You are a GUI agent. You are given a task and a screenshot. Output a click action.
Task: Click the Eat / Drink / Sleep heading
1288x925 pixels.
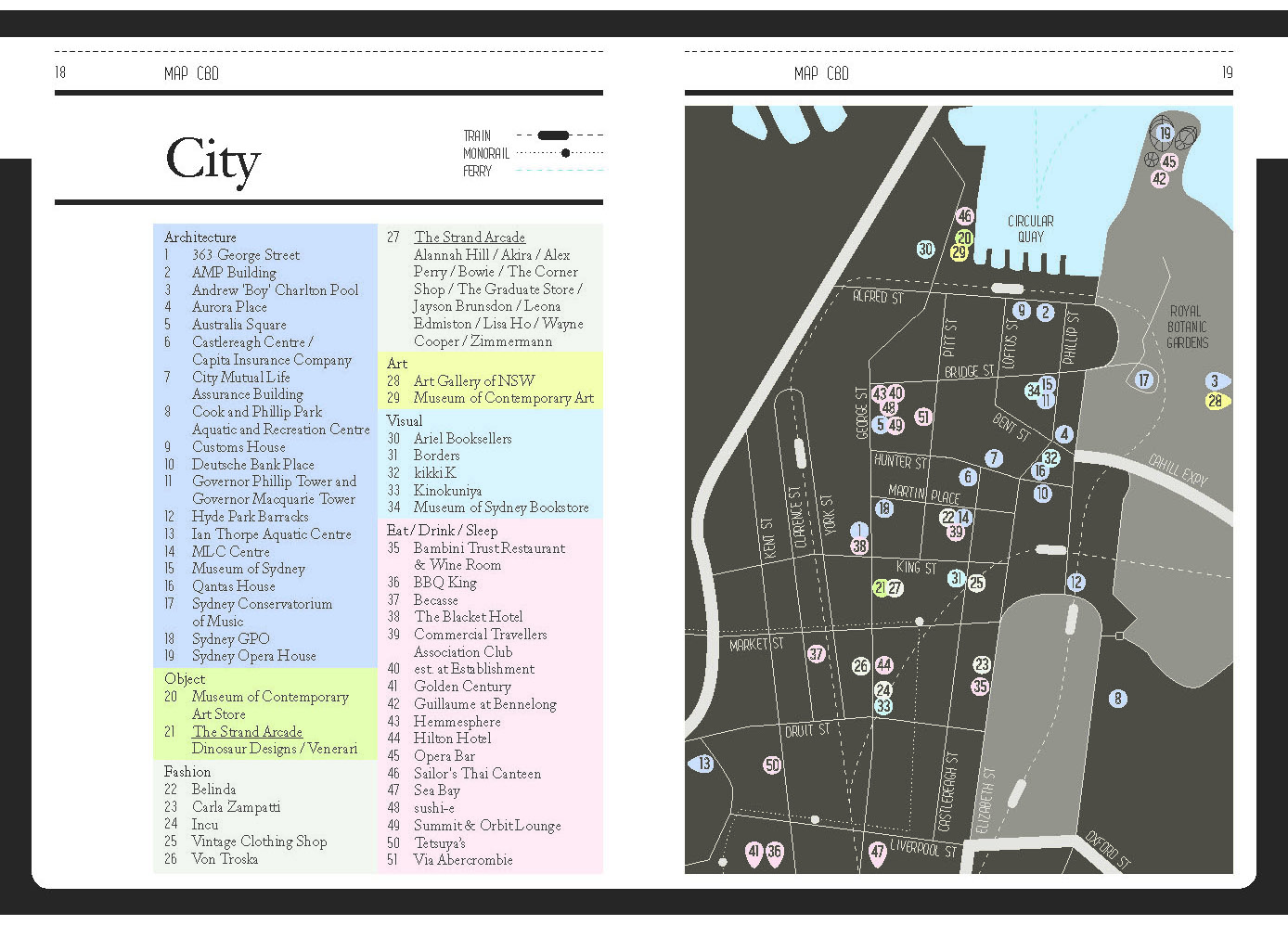click(x=442, y=531)
